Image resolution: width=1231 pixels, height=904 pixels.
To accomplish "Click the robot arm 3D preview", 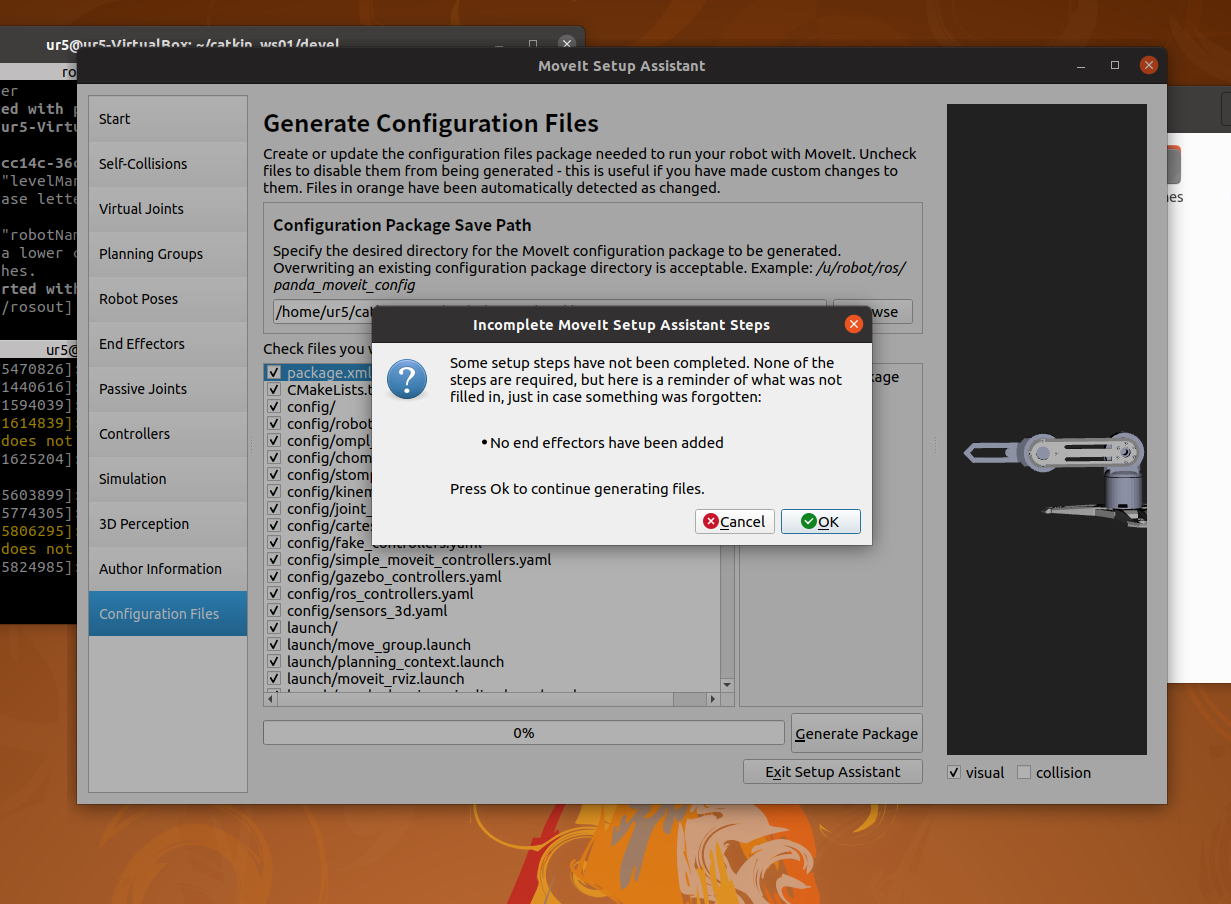I will [x=1047, y=430].
